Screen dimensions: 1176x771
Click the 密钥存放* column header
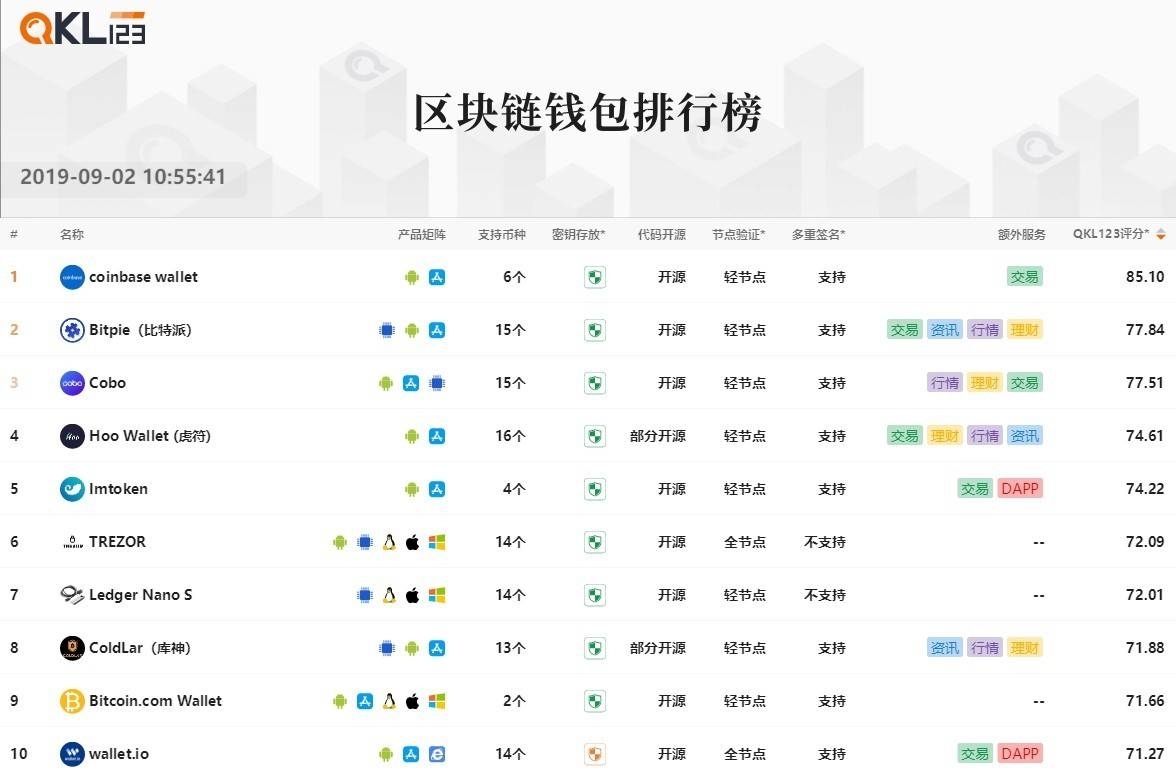(x=578, y=235)
